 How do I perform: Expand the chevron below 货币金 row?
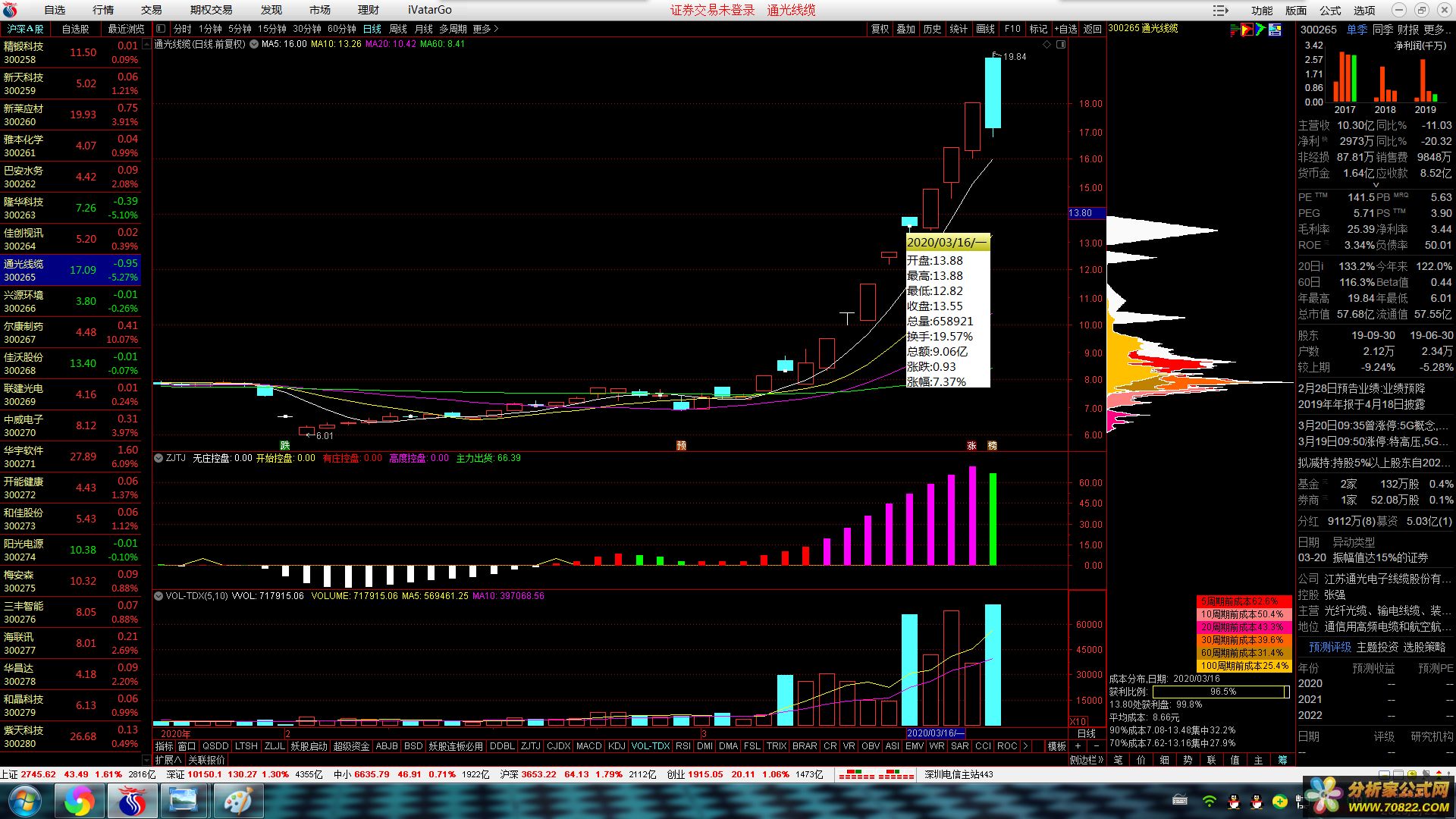[x=1376, y=184]
